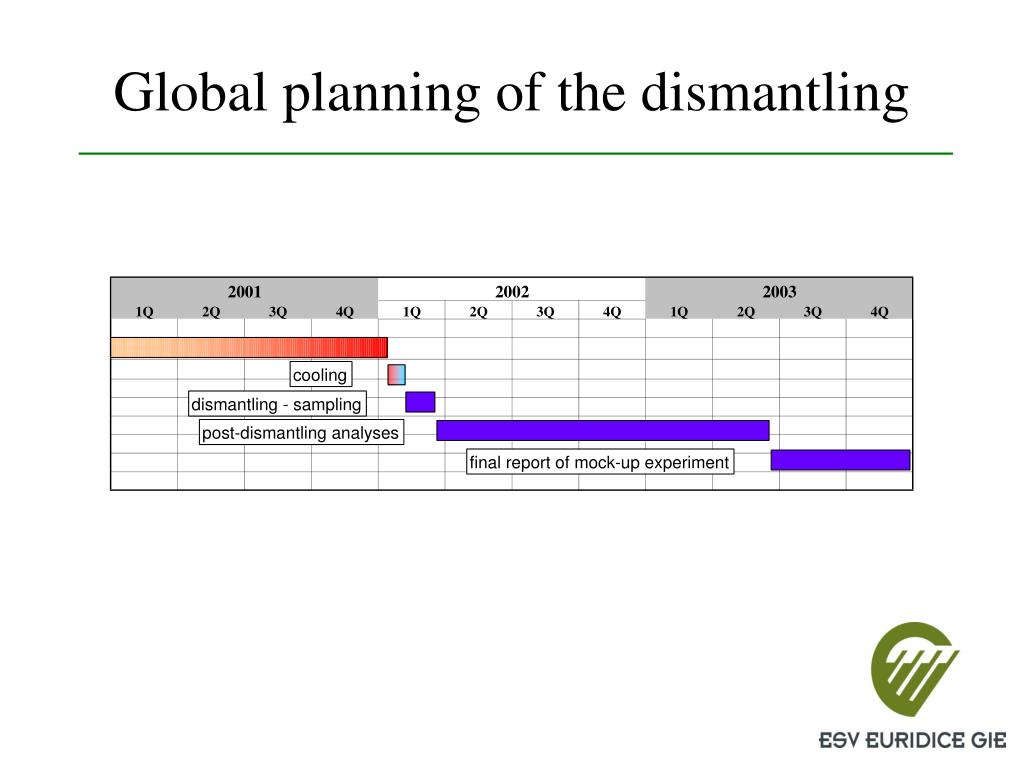Click the 1Q label under 2002
The width and height of the screenshot is (1024, 768).
(x=411, y=312)
